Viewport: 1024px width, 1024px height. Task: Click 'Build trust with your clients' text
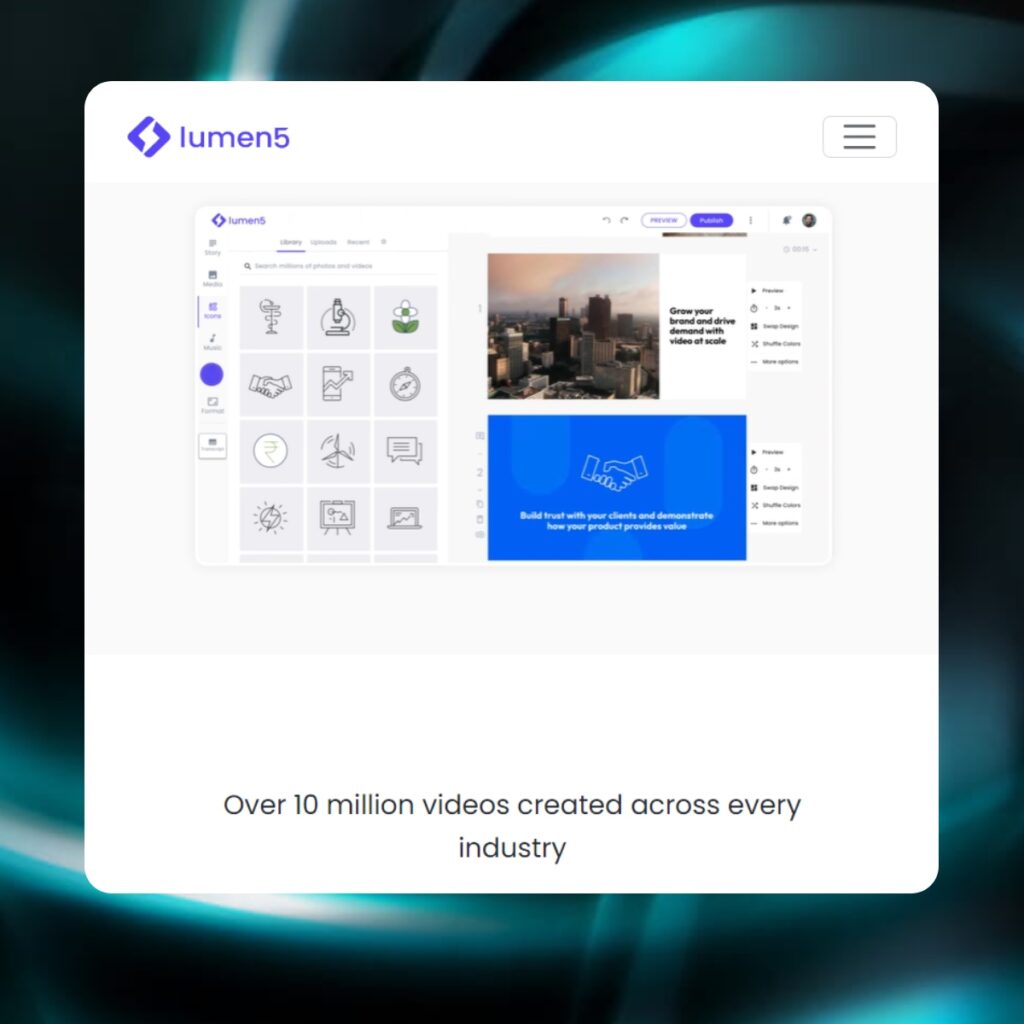click(616, 520)
